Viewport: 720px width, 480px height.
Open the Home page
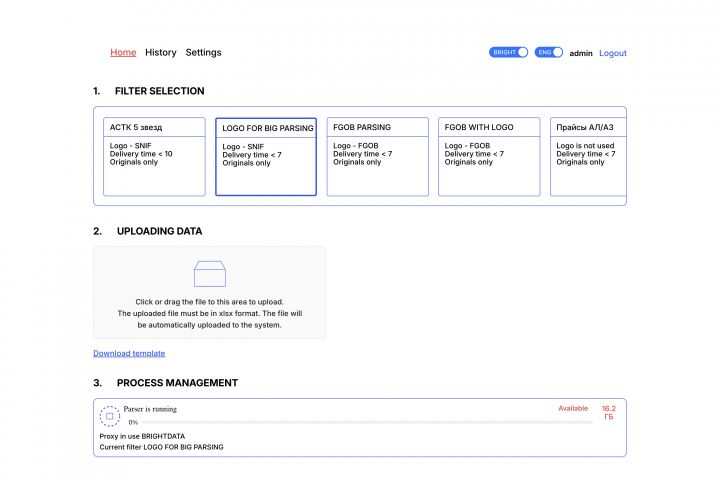tap(123, 52)
